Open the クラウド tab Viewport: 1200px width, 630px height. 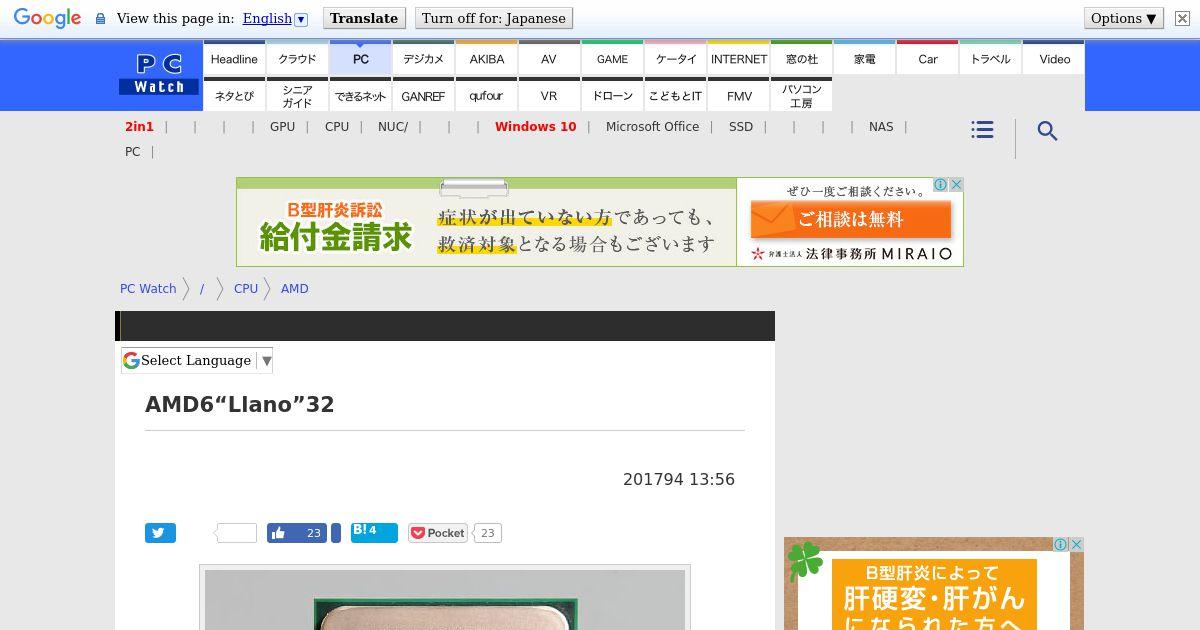click(297, 59)
